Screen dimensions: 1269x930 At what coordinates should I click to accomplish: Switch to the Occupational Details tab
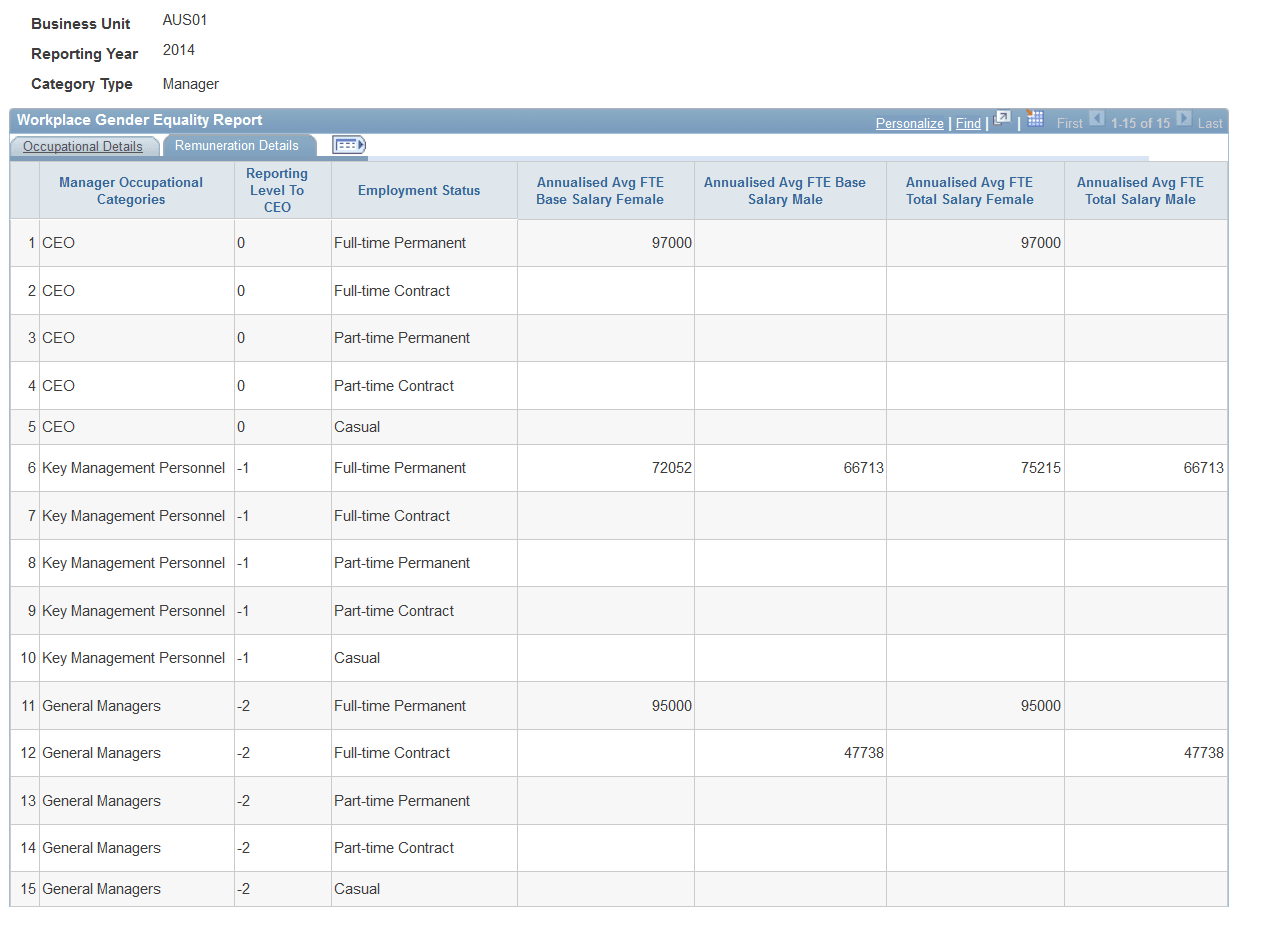click(x=84, y=145)
